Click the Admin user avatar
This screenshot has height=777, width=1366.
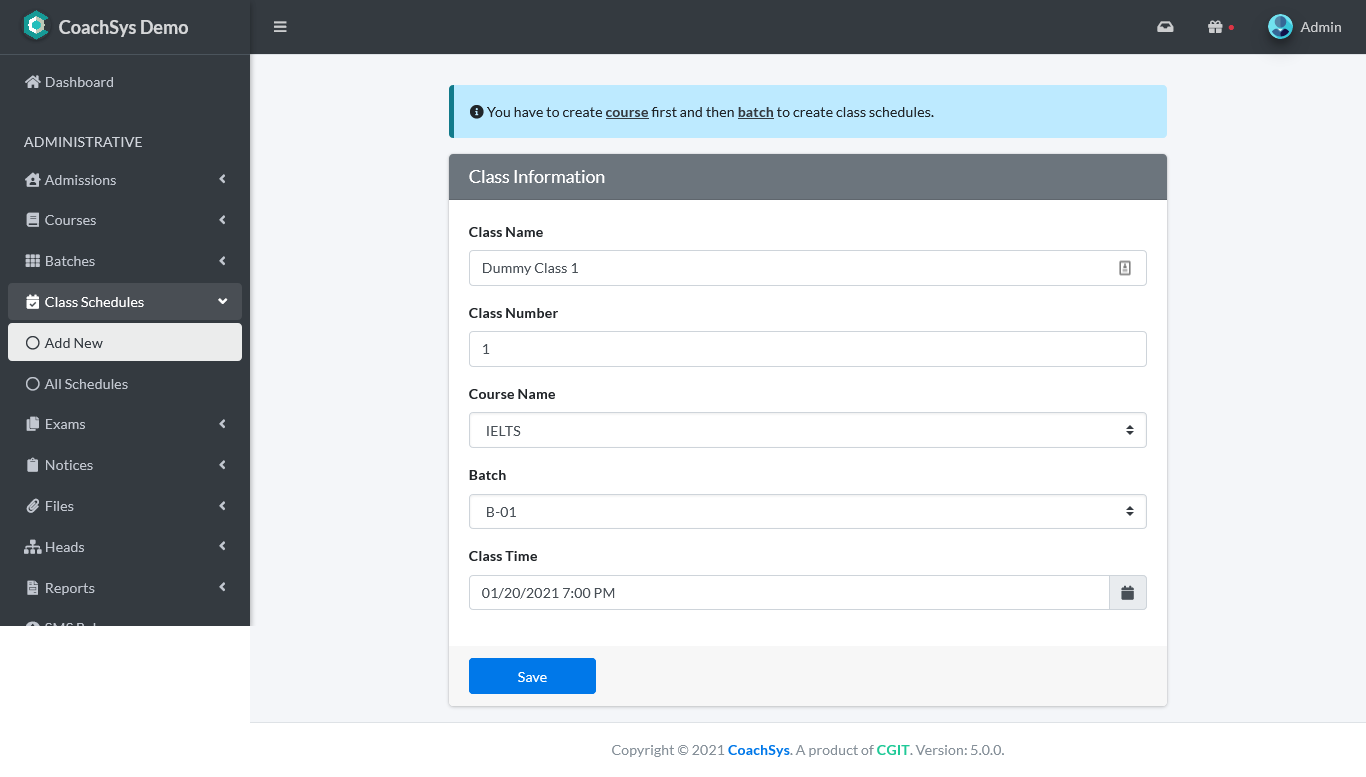[1280, 27]
